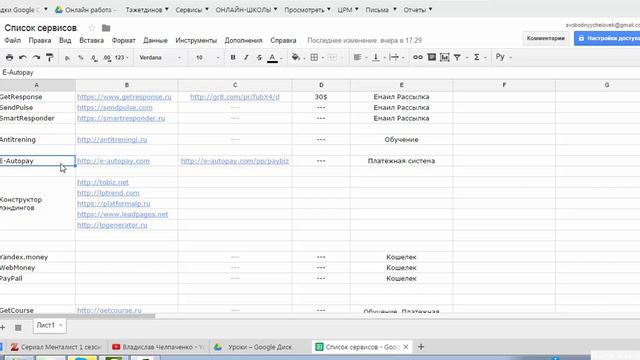Insert a comment from the toolbar

tap(431, 58)
